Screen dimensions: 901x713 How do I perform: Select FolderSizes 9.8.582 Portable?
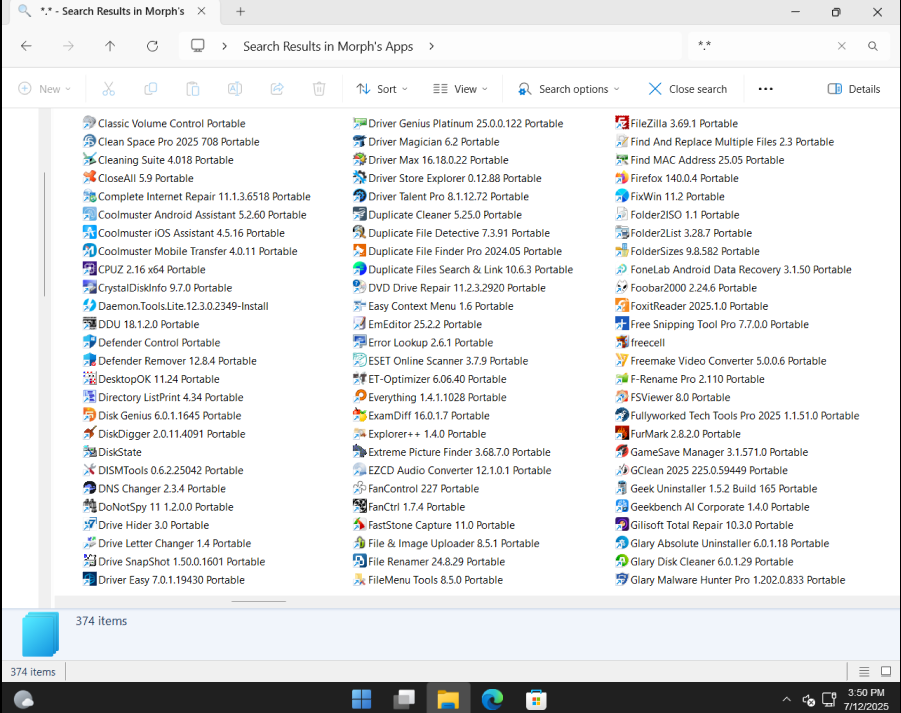pos(688,251)
